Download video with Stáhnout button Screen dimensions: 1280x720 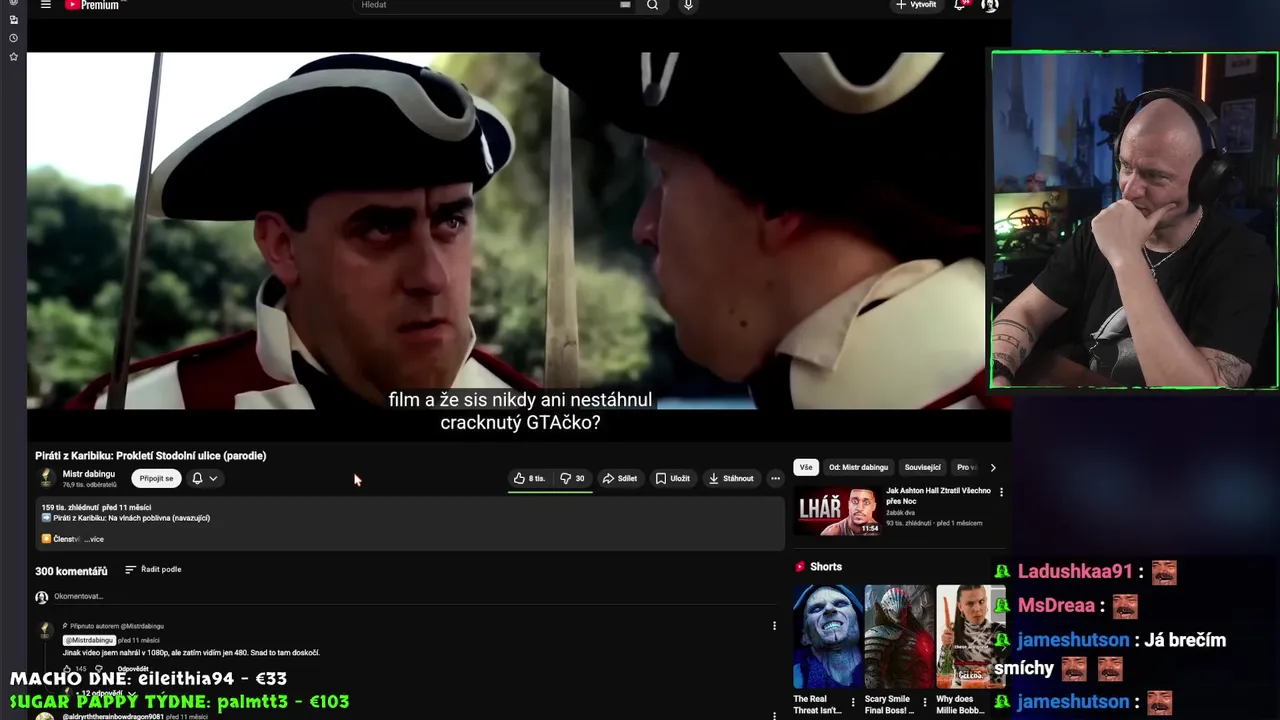731,478
